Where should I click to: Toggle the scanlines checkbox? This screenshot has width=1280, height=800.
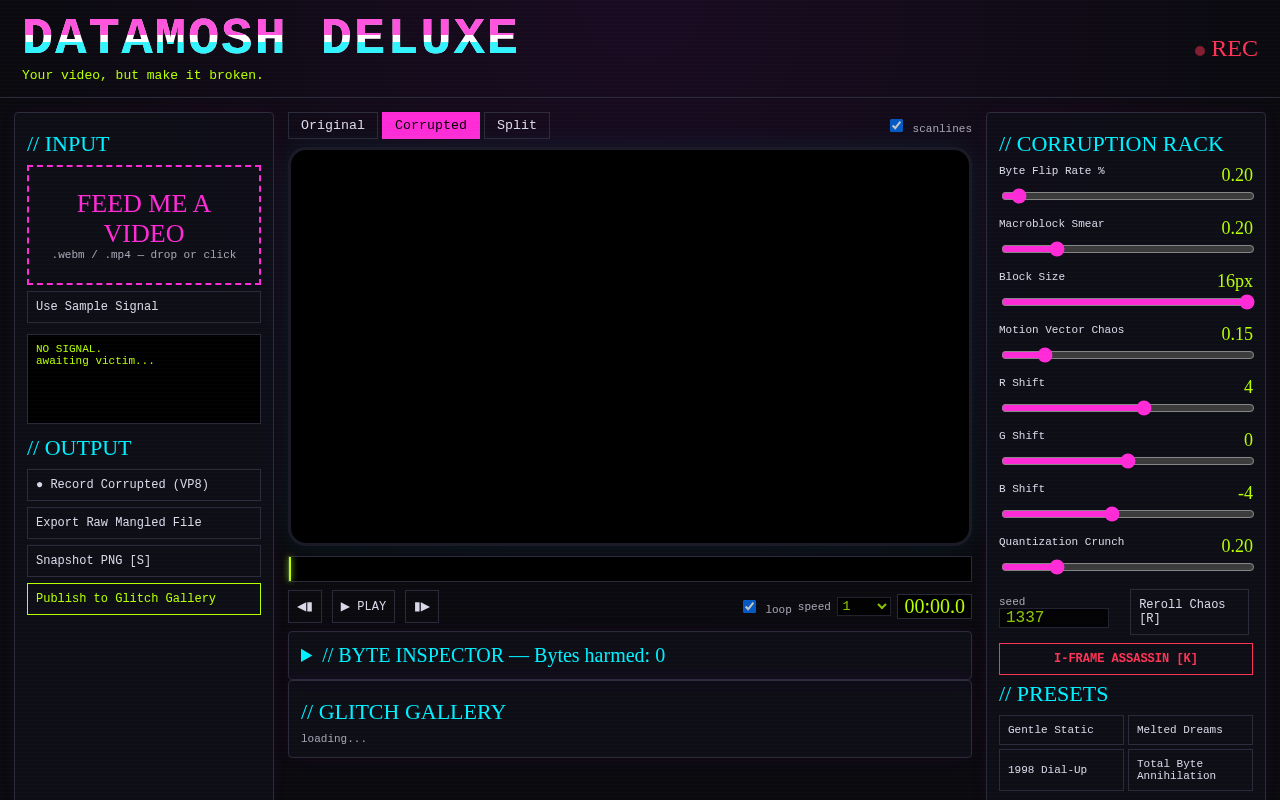[x=896, y=125]
